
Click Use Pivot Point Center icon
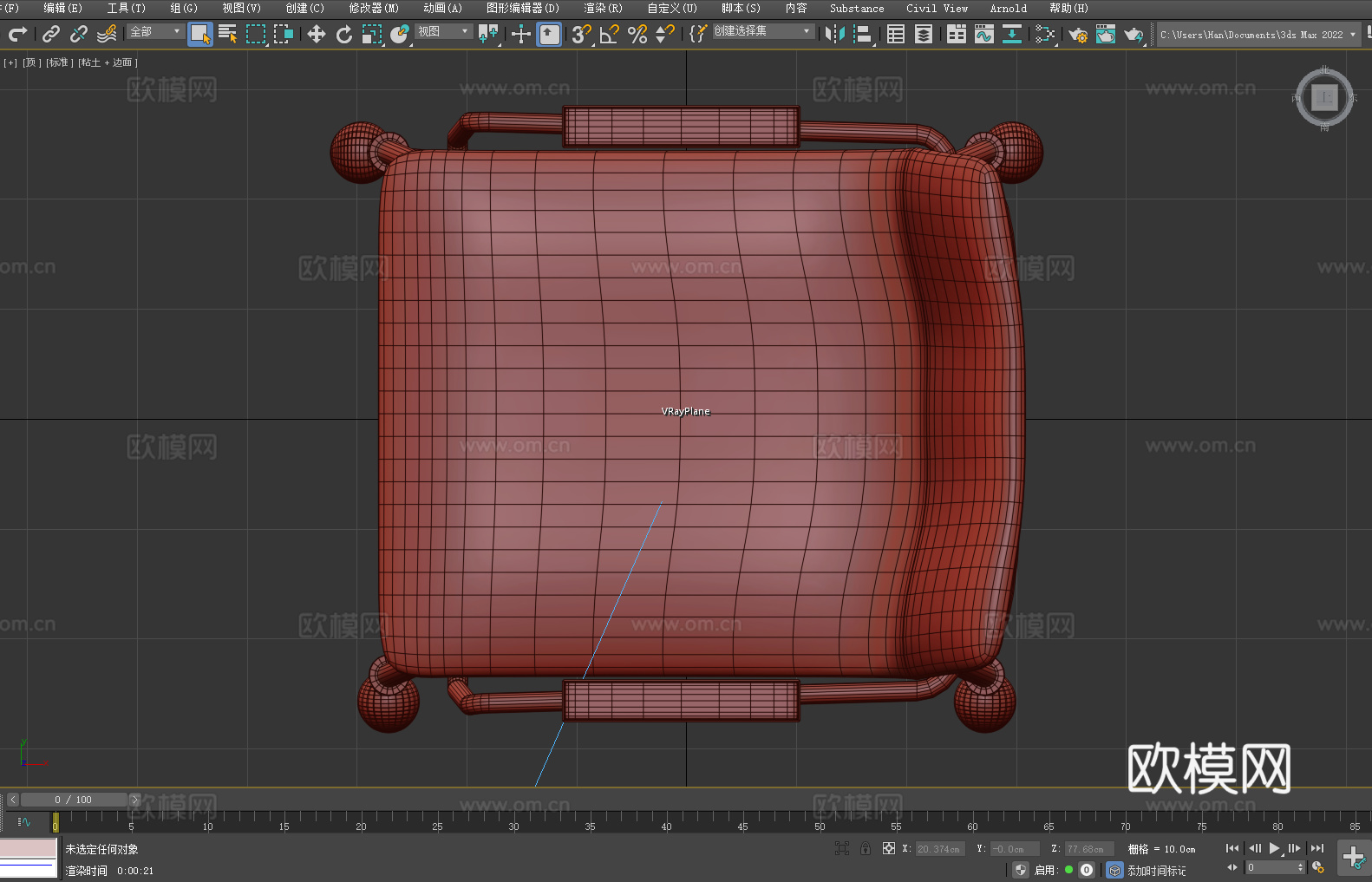[x=488, y=34]
